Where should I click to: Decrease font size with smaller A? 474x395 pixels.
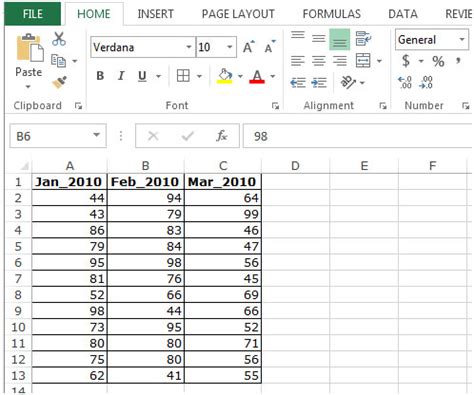[270, 47]
